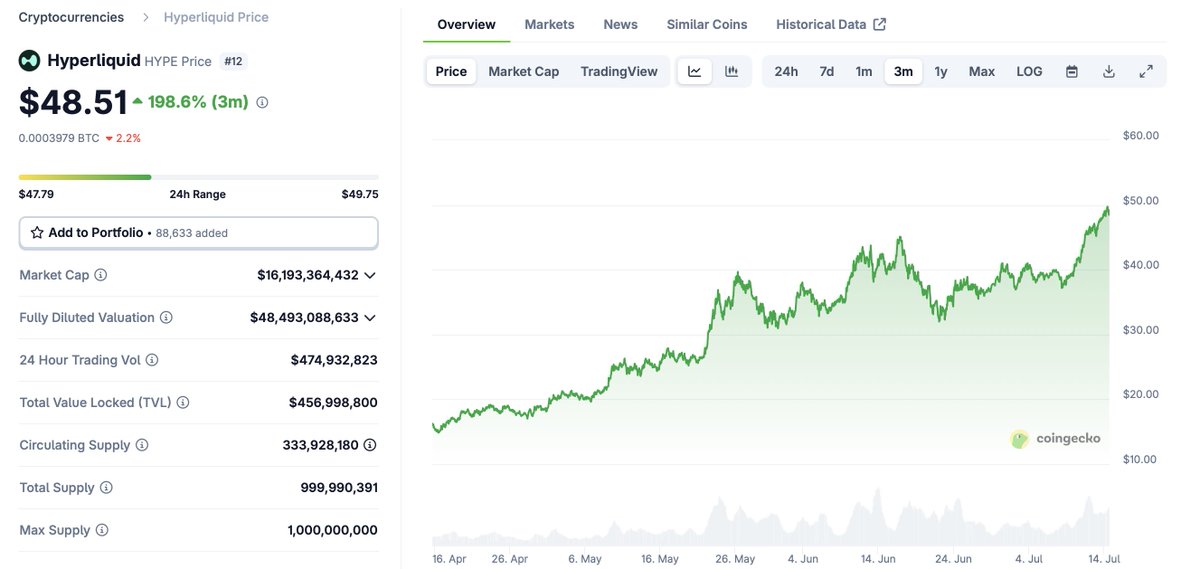Switch chart to Market Cap mode
The width and height of the screenshot is (1200, 569).
pyautogui.click(x=524, y=71)
